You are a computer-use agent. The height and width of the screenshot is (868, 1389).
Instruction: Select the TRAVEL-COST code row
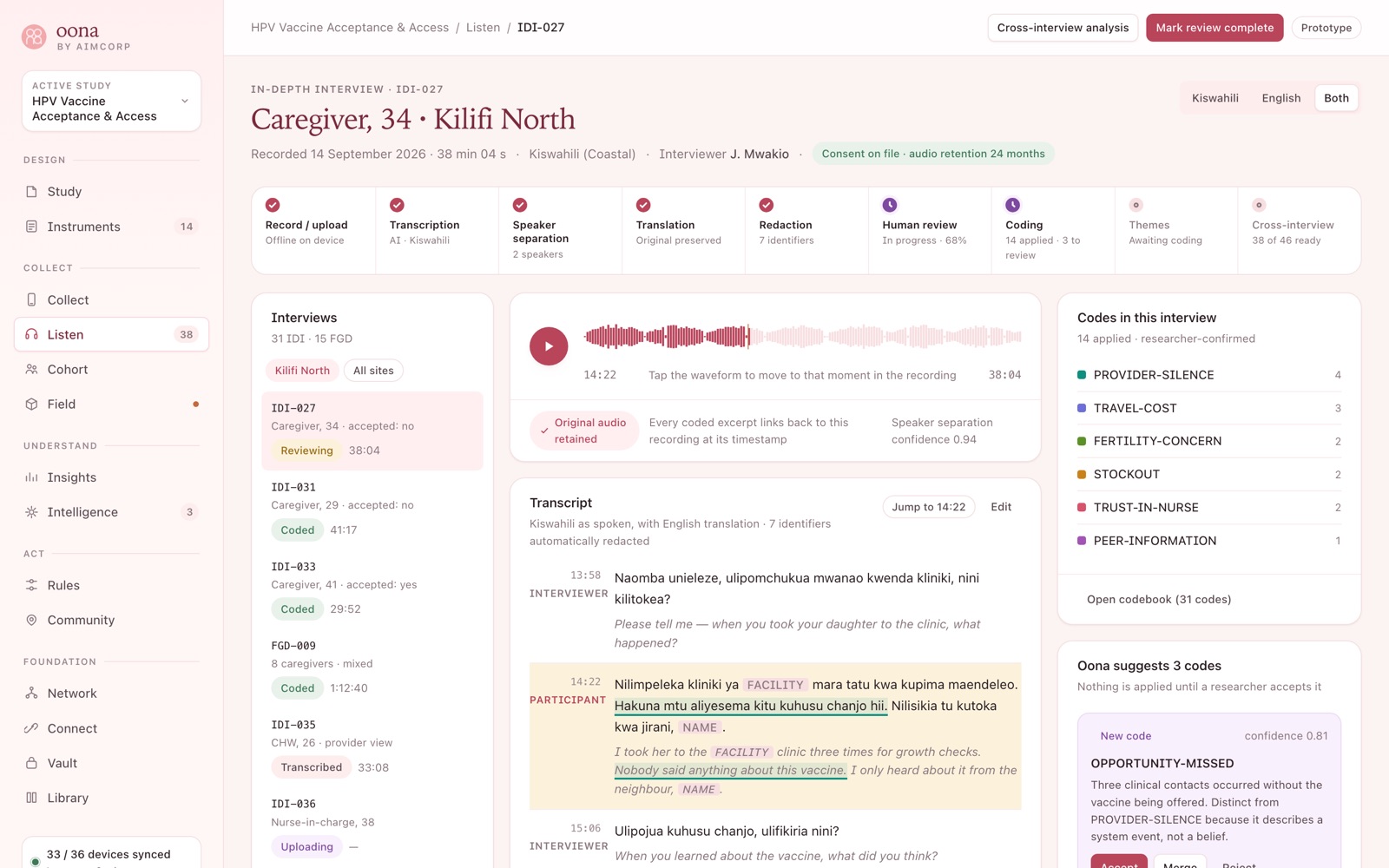pos(1208,408)
